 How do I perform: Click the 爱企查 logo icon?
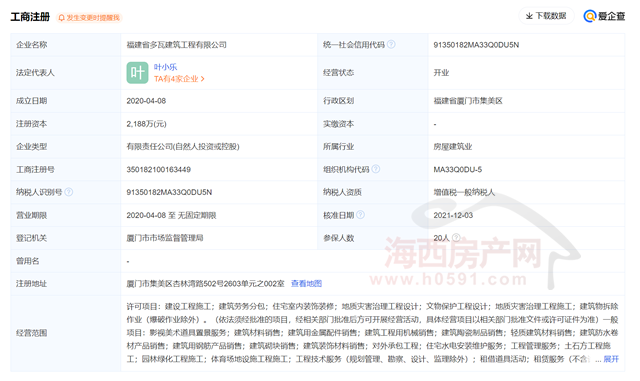(590, 16)
